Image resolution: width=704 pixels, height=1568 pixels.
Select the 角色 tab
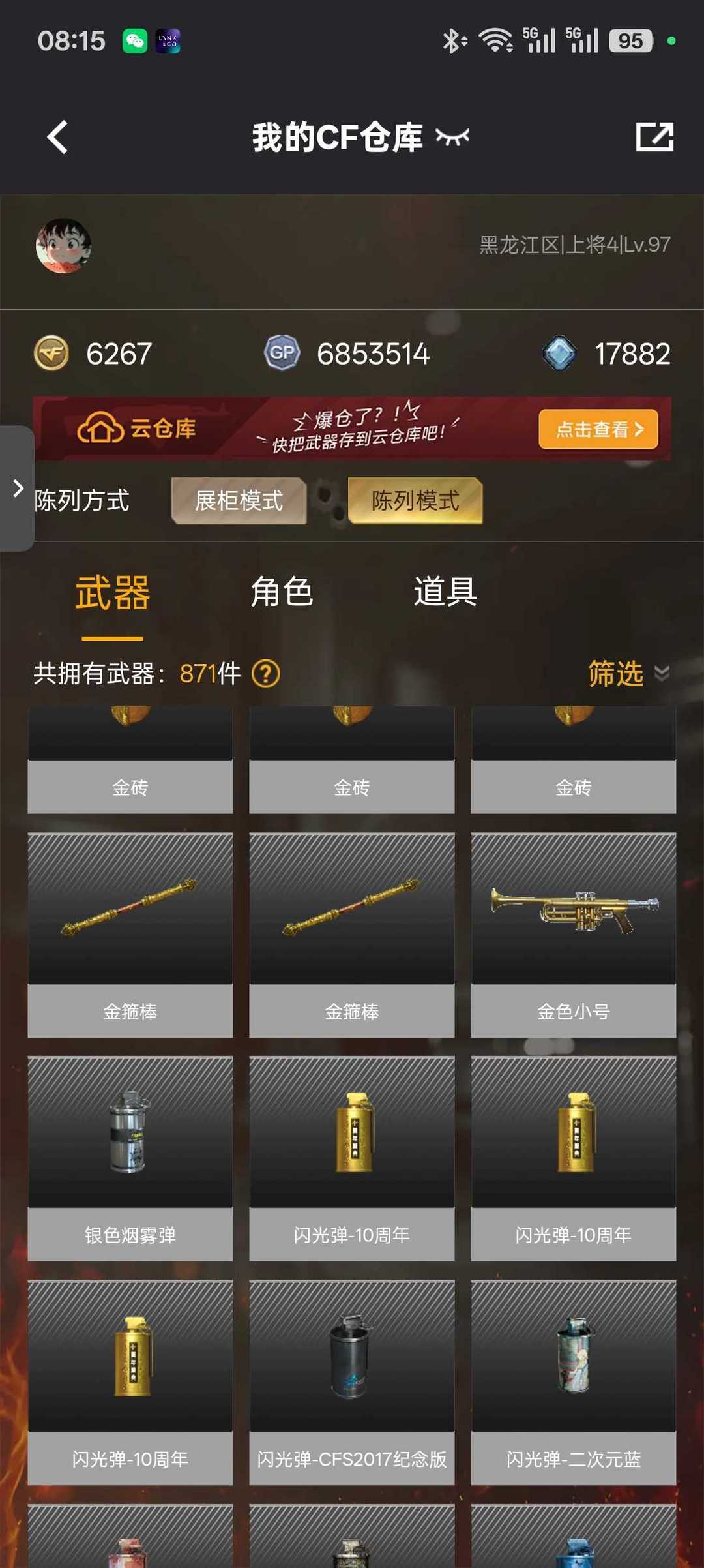[282, 592]
